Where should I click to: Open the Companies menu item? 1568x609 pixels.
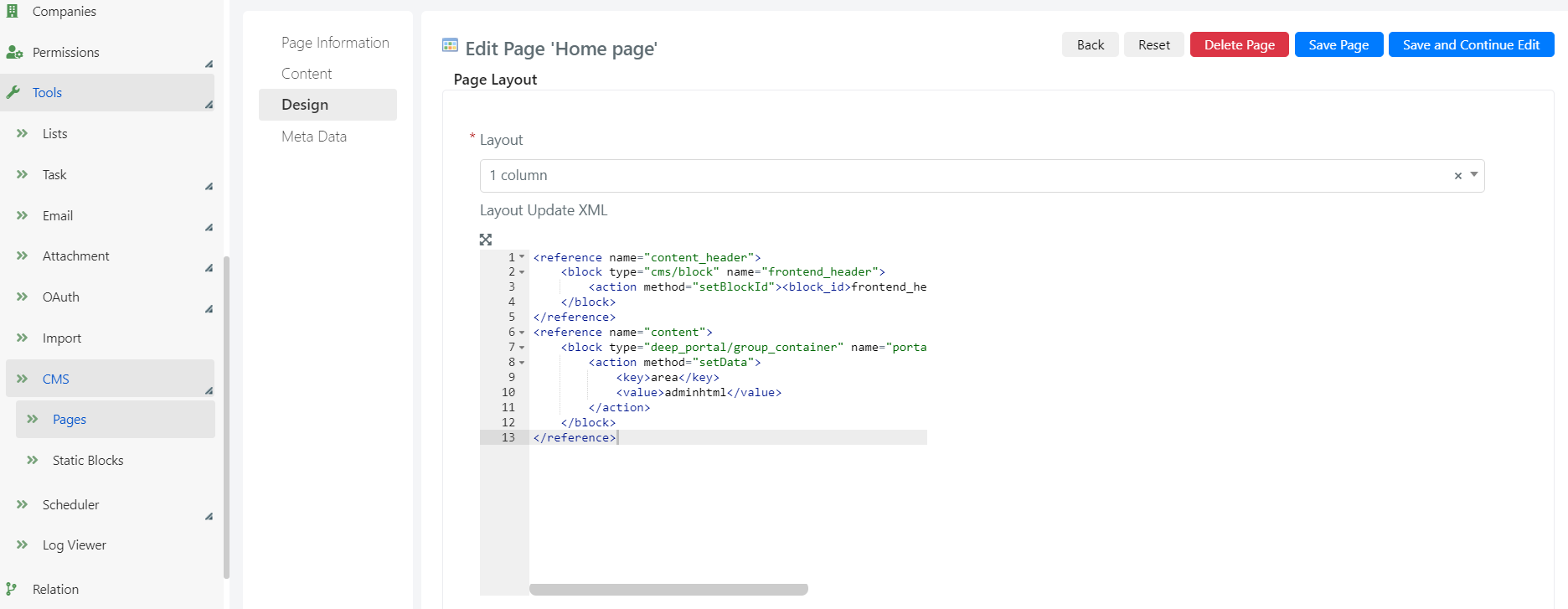coord(64,11)
